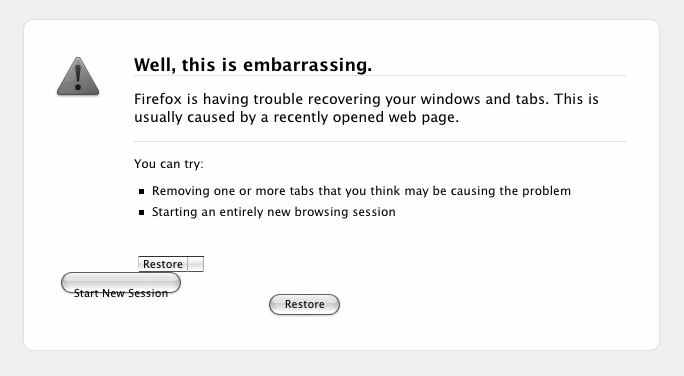Image resolution: width=684 pixels, height=376 pixels.
Task: Click the words "windows and tabs" in message
Action: [x=483, y=99]
